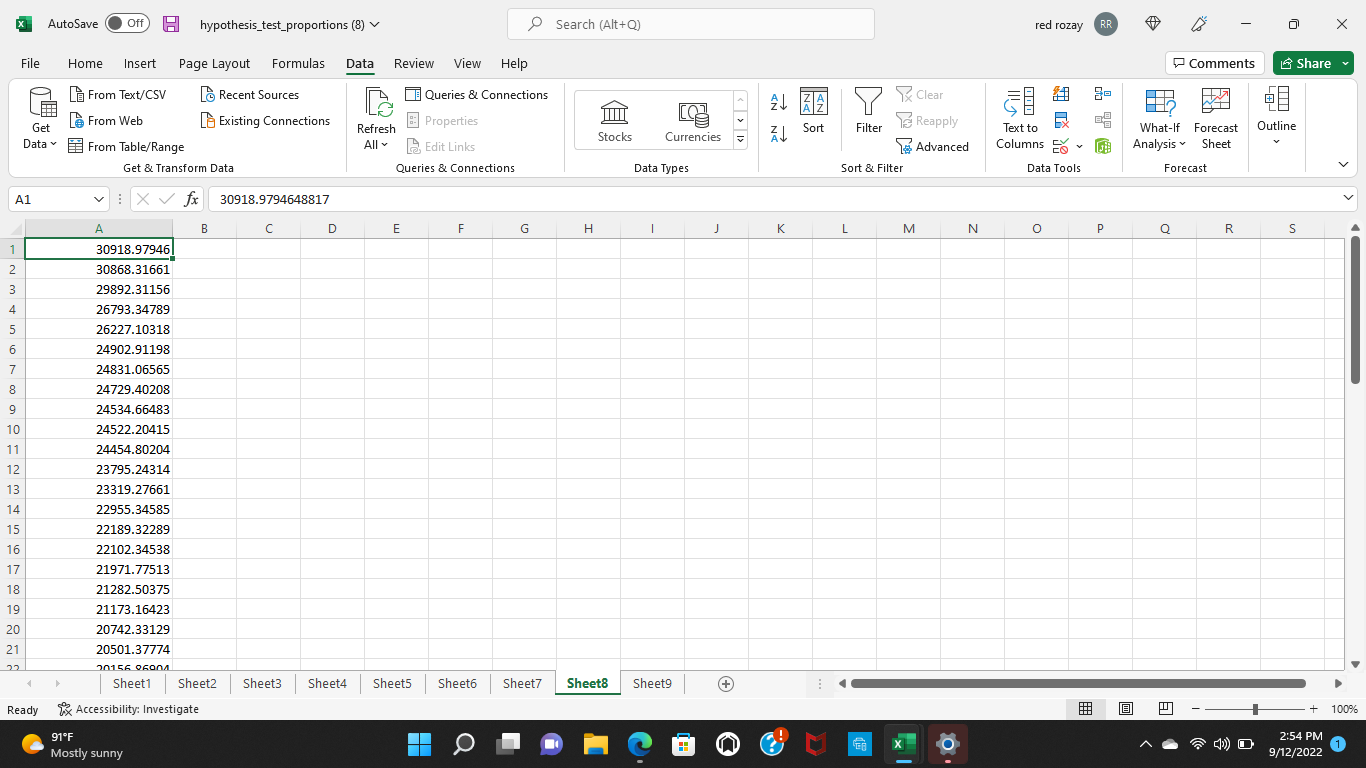Viewport: 1366px width, 768px height.
Task: Open the Manage Data Model icon
Action: click(1103, 146)
